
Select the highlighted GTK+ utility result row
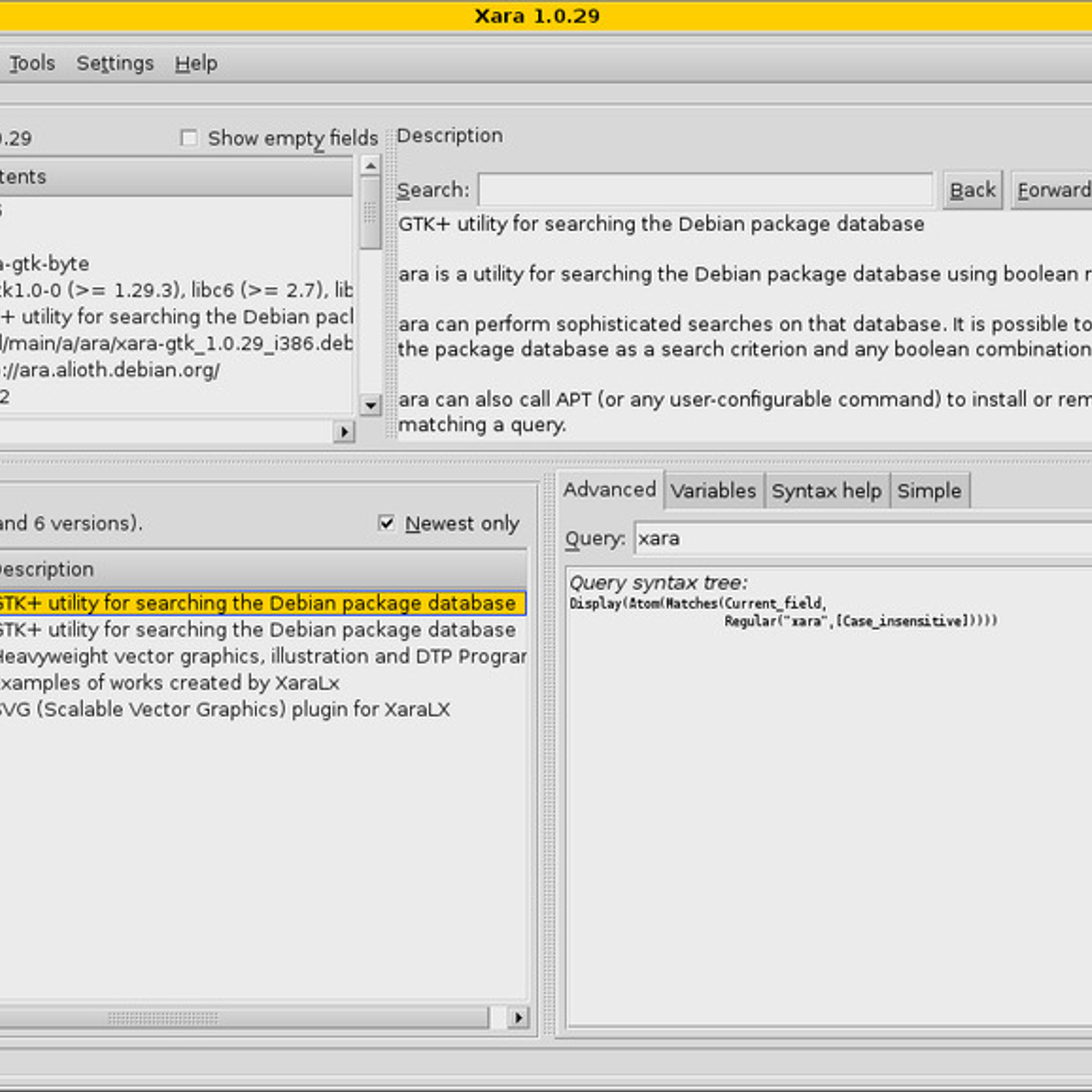[x=263, y=603]
